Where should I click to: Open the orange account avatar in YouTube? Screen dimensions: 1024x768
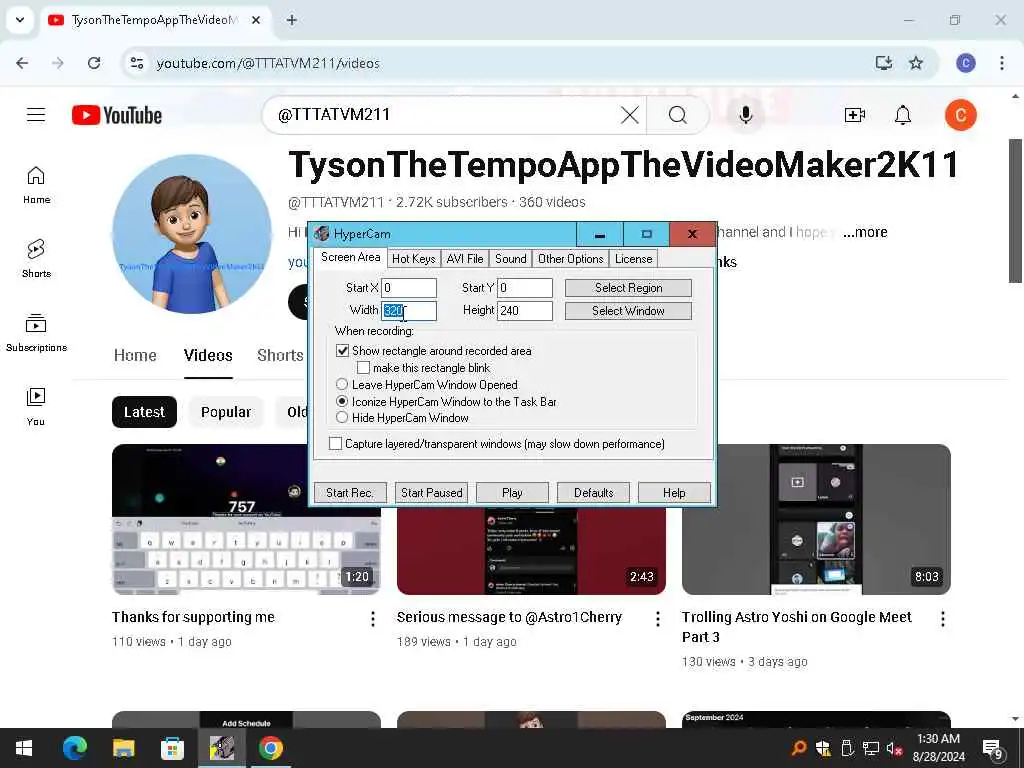[961, 116]
